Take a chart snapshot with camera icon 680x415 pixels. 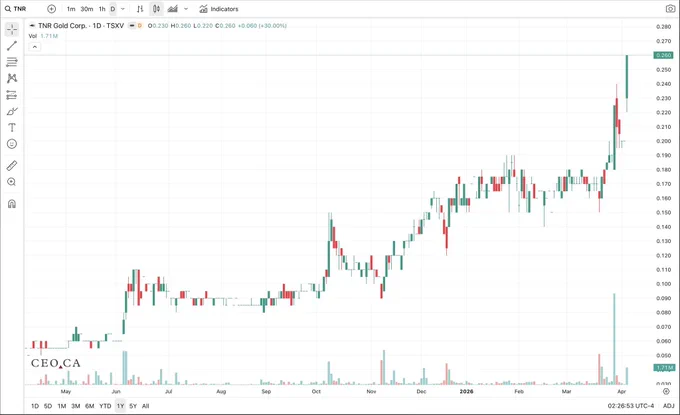click(670, 9)
